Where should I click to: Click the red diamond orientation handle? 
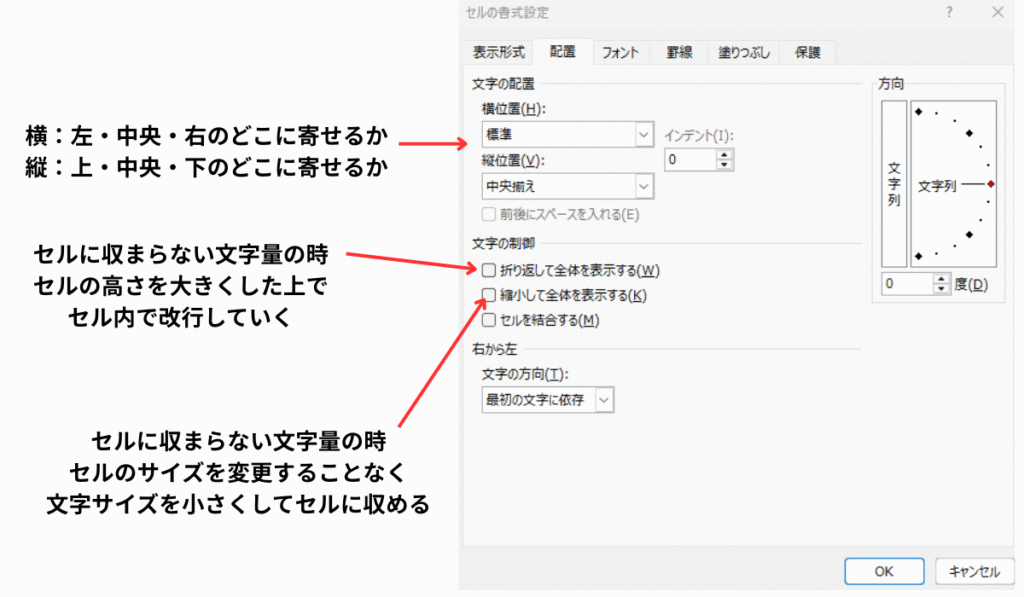[x=990, y=184]
